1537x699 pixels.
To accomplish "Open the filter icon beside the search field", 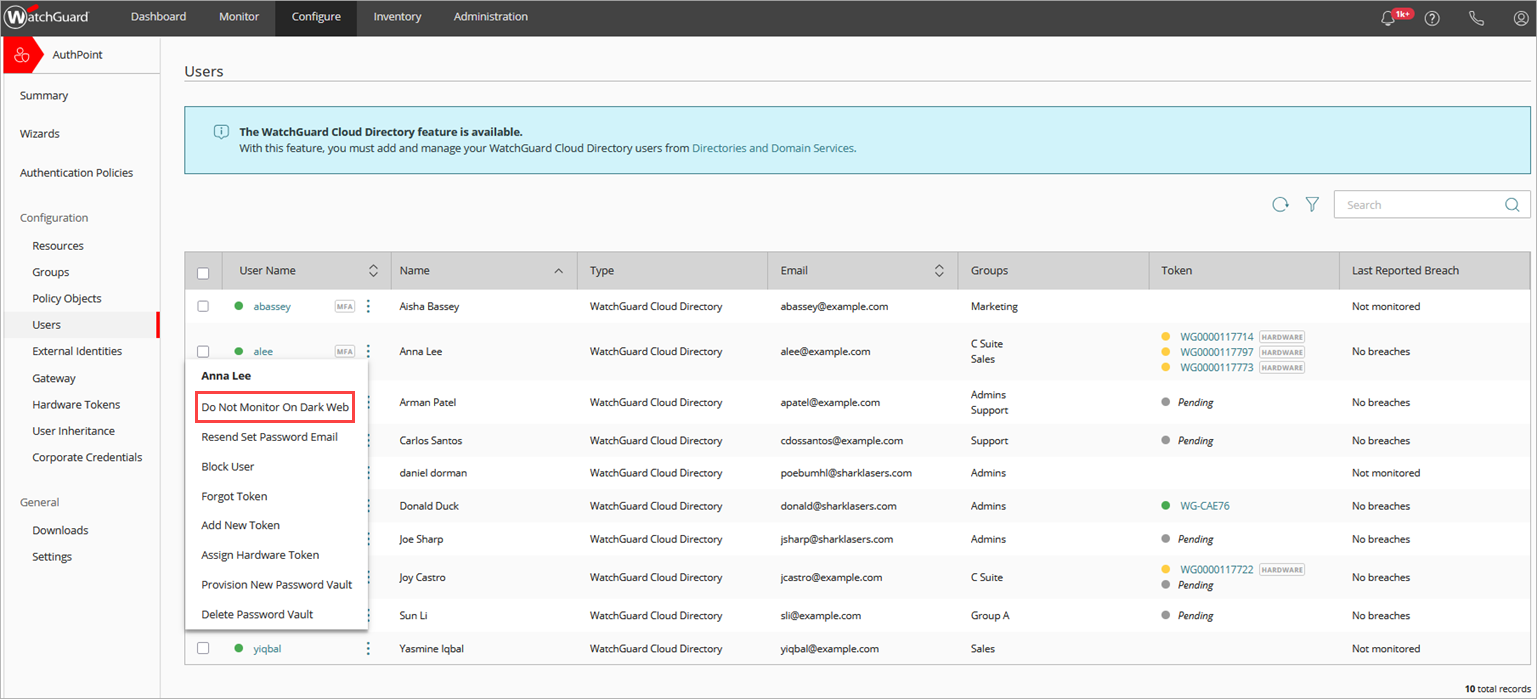I will 1312,204.
